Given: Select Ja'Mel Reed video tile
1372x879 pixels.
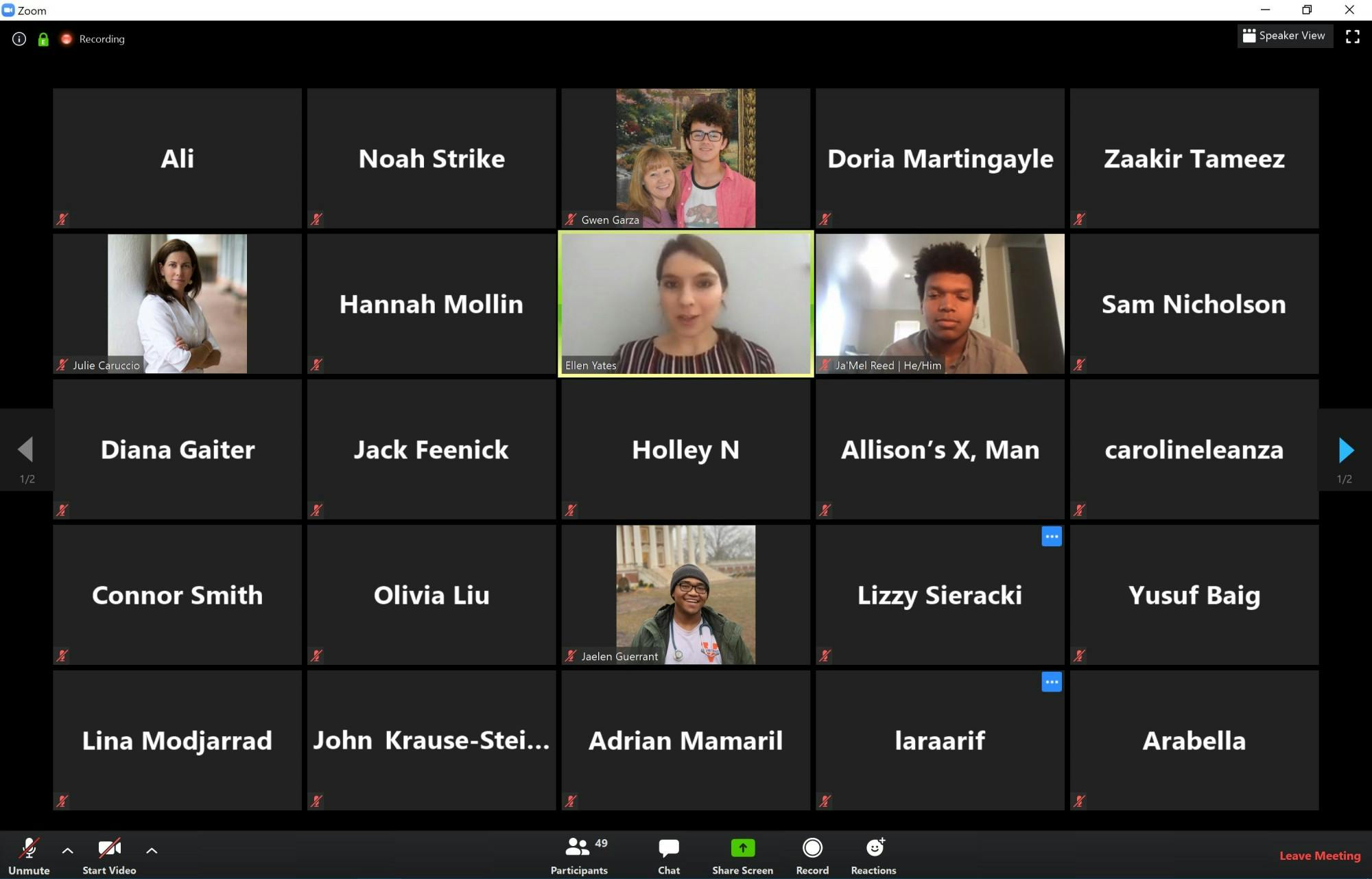Looking at the screenshot, I should click(940, 303).
